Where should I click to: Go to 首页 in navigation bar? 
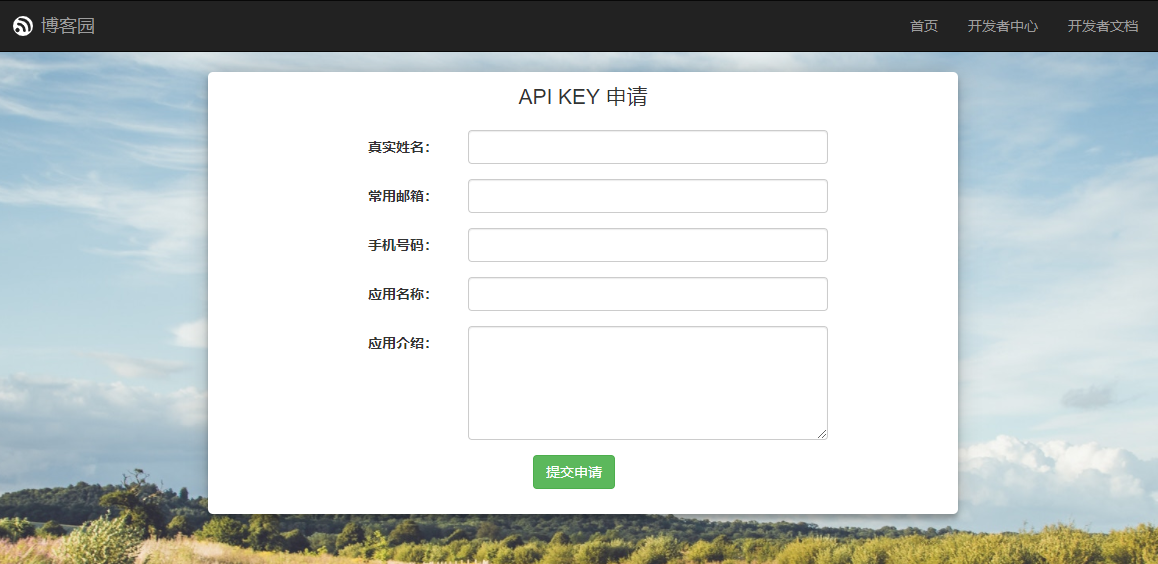point(924,27)
